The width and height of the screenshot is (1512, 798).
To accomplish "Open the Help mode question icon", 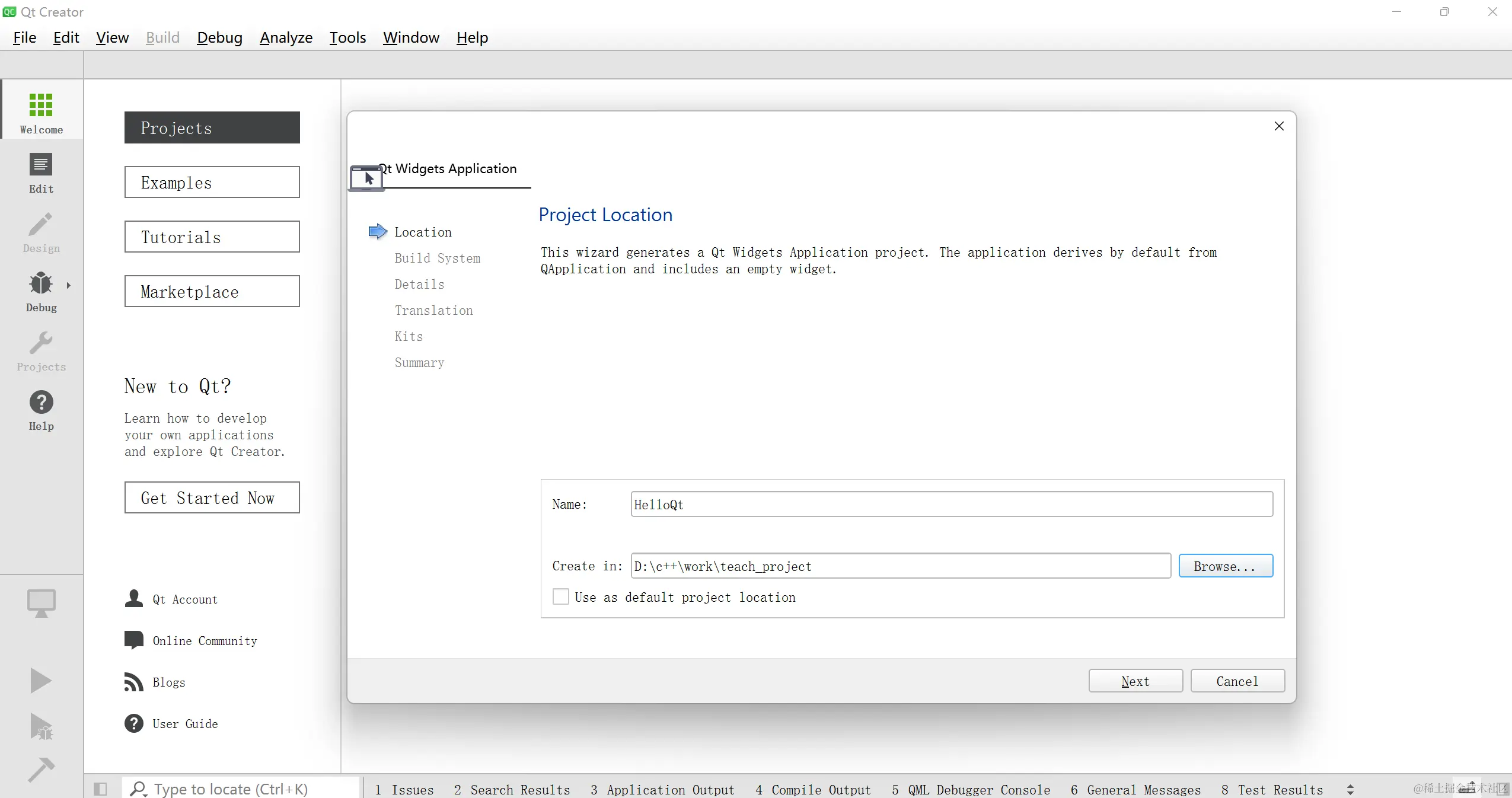I will pyautogui.click(x=41, y=403).
